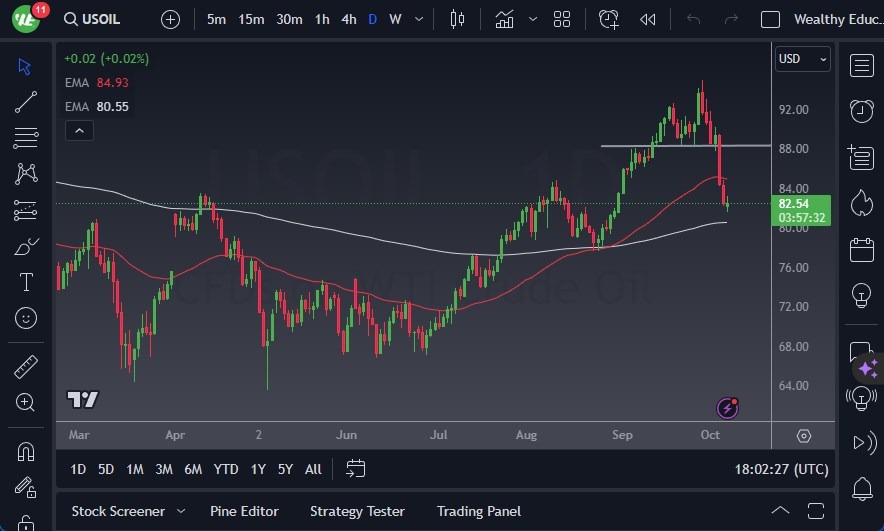Click the ruler measure tool
Screen dimensions: 884x531
(26, 366)
